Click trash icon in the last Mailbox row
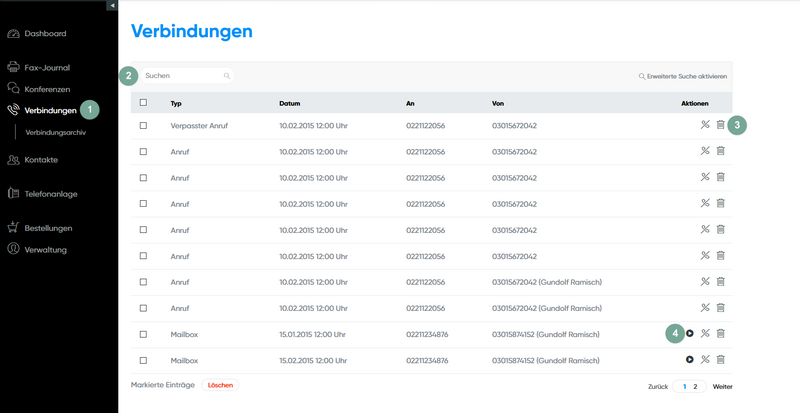Image resolution: width=800 pixels, height=413 pixels. click(x=720, y=359)
